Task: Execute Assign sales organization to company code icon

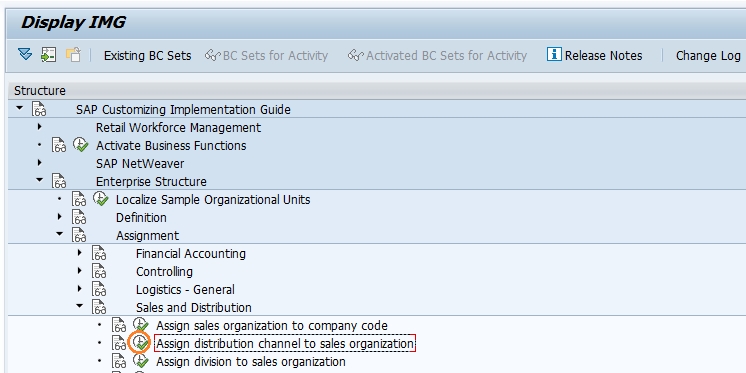Action: click(x=141, y=325)
